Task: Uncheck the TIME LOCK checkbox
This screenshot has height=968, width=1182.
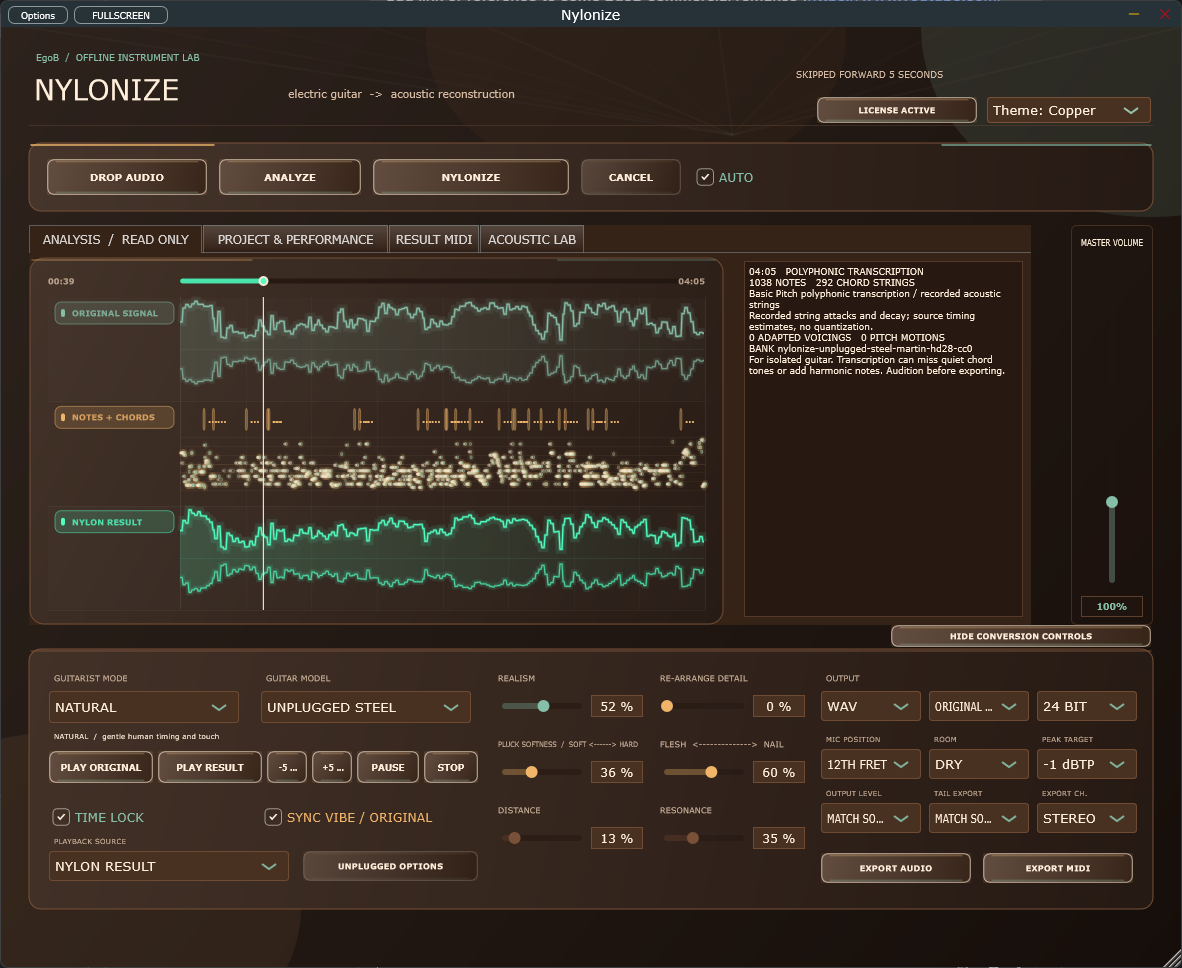Action: [x=61, y=817]
